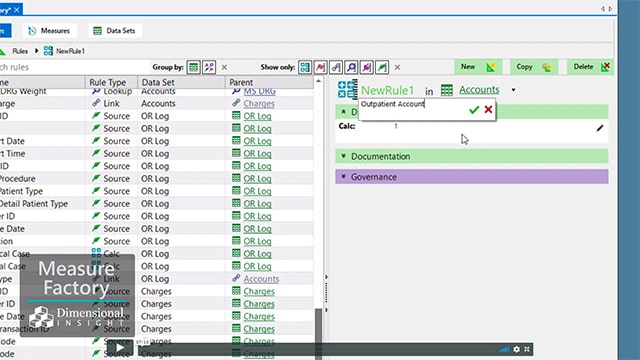Group rules by data set icon
This screenshot has width=640, height=360.
tap(193, 67)
